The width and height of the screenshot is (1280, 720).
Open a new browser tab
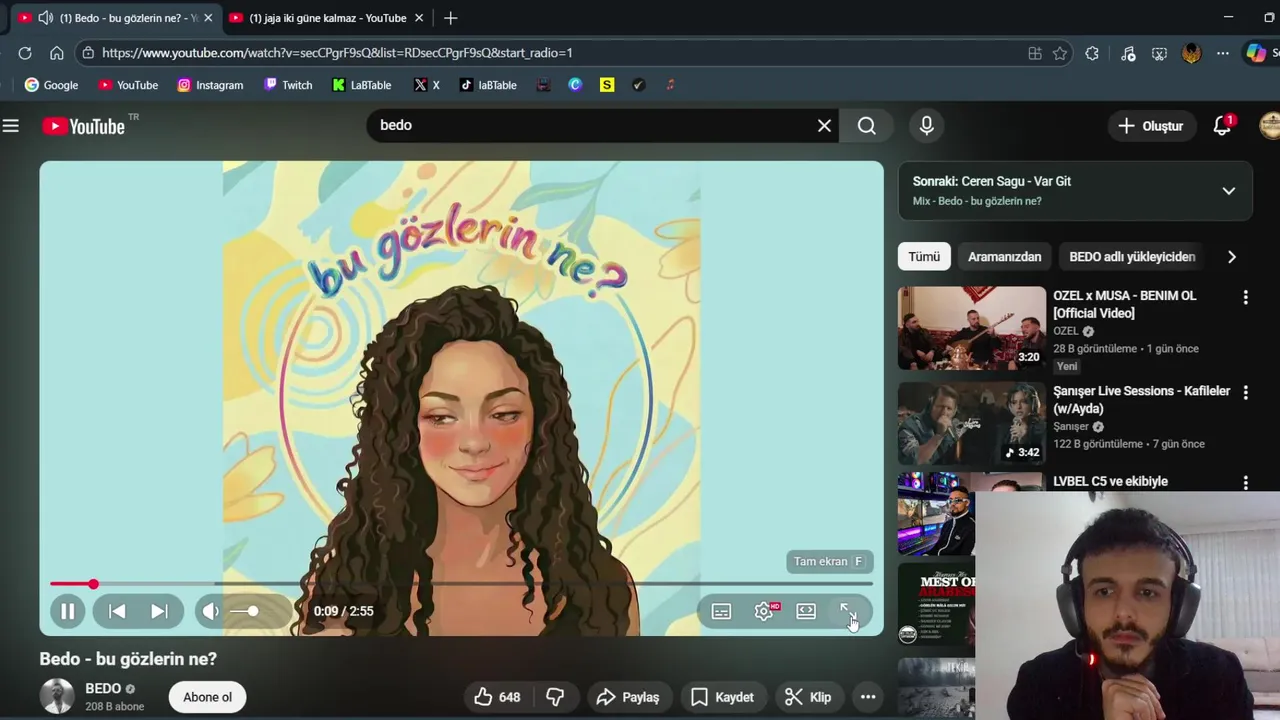451,18
